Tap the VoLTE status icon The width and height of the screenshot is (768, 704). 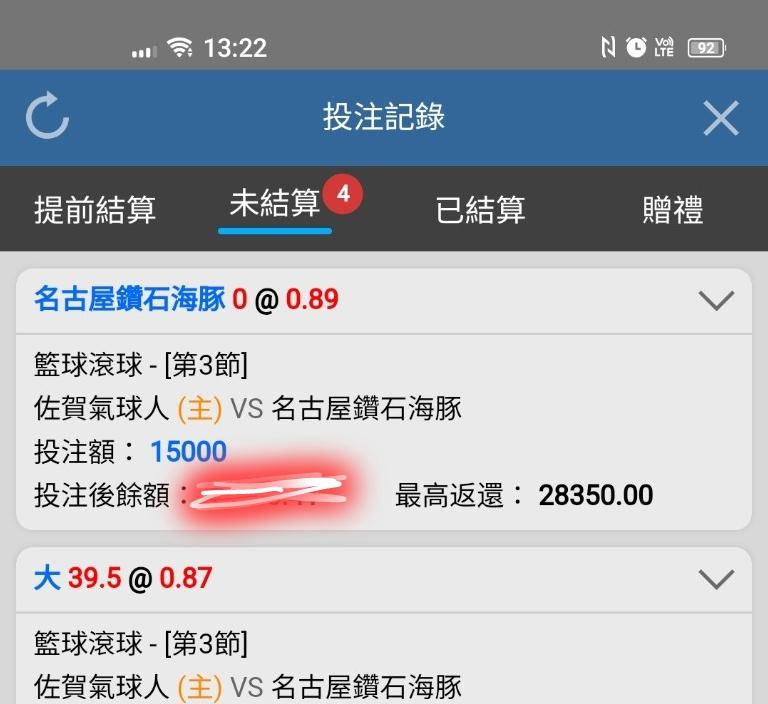[664, 48]
